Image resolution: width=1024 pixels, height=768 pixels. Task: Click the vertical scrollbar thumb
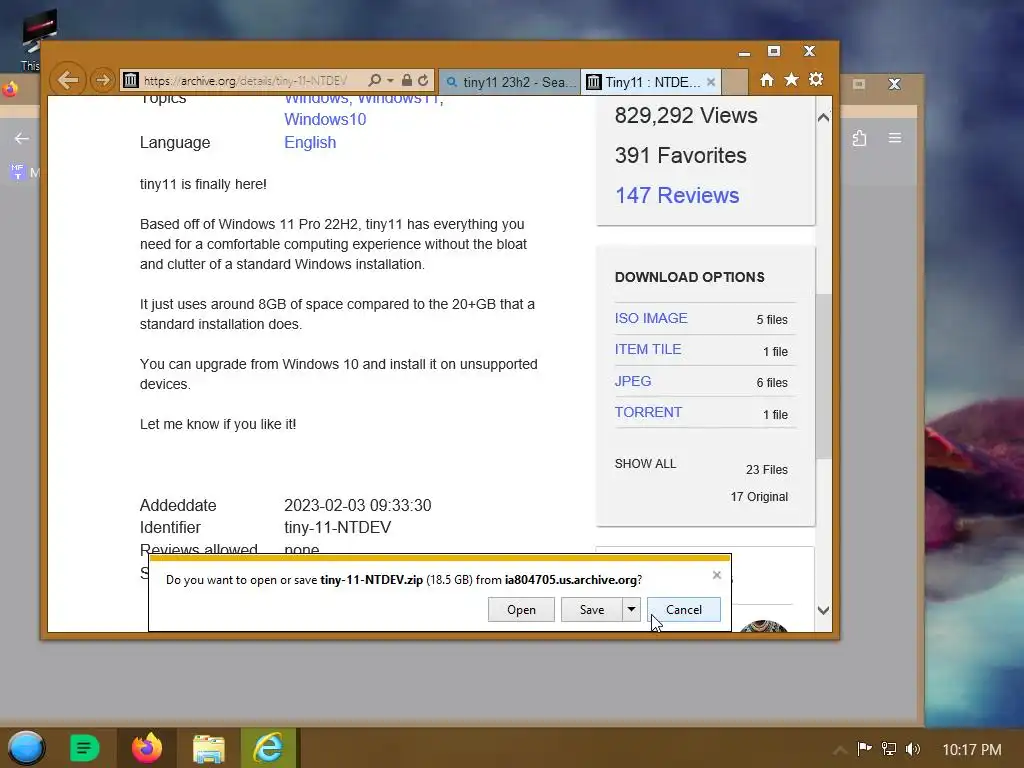[x=824, y=376]
